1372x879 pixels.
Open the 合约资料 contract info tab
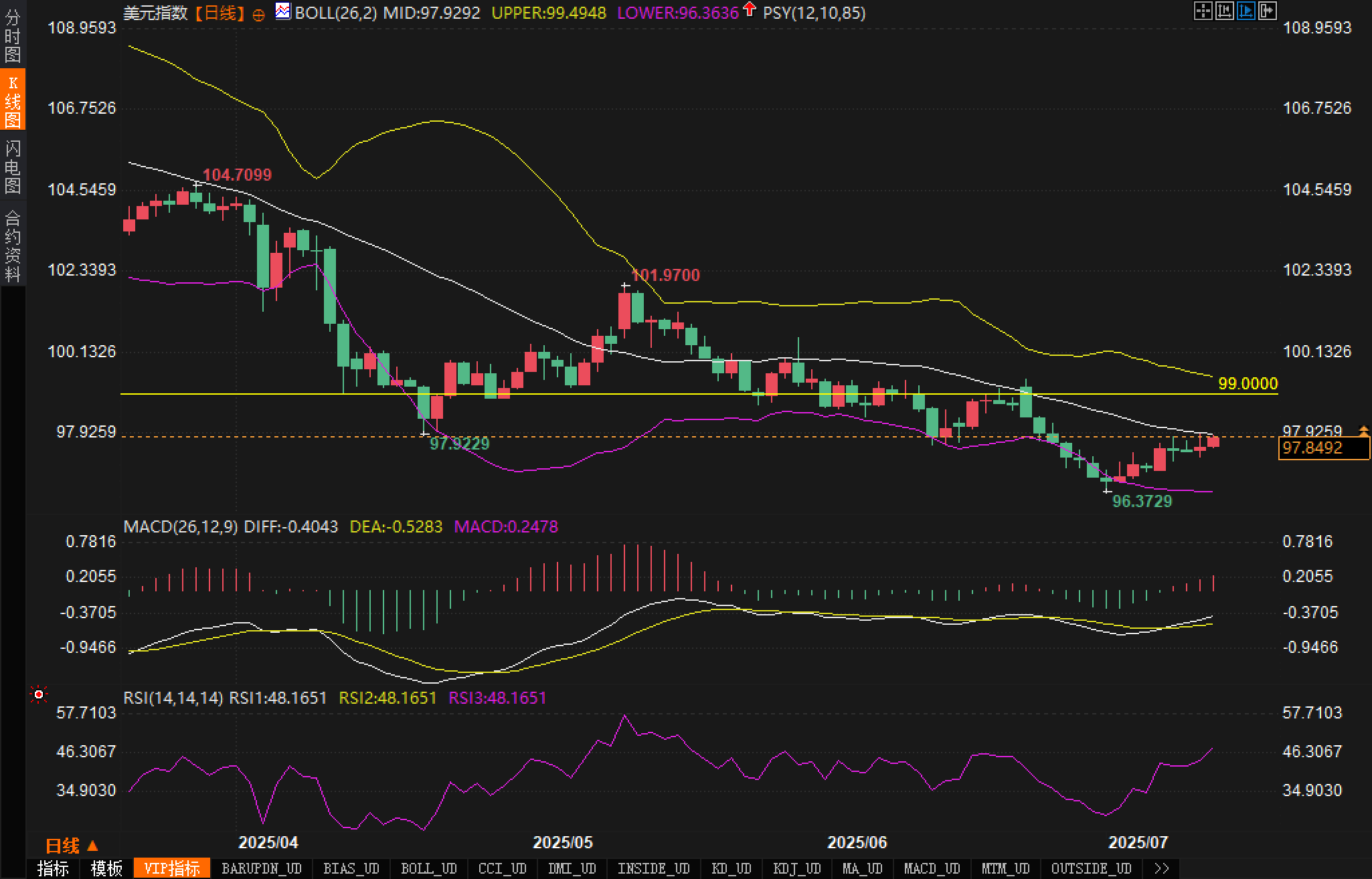[13, 245]
